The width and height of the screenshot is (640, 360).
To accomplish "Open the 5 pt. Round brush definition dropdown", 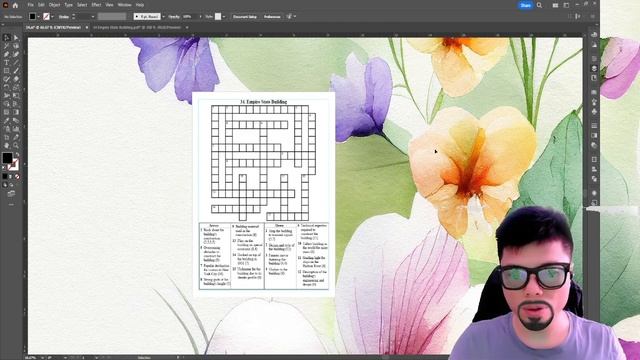I will tap(163, 17).
